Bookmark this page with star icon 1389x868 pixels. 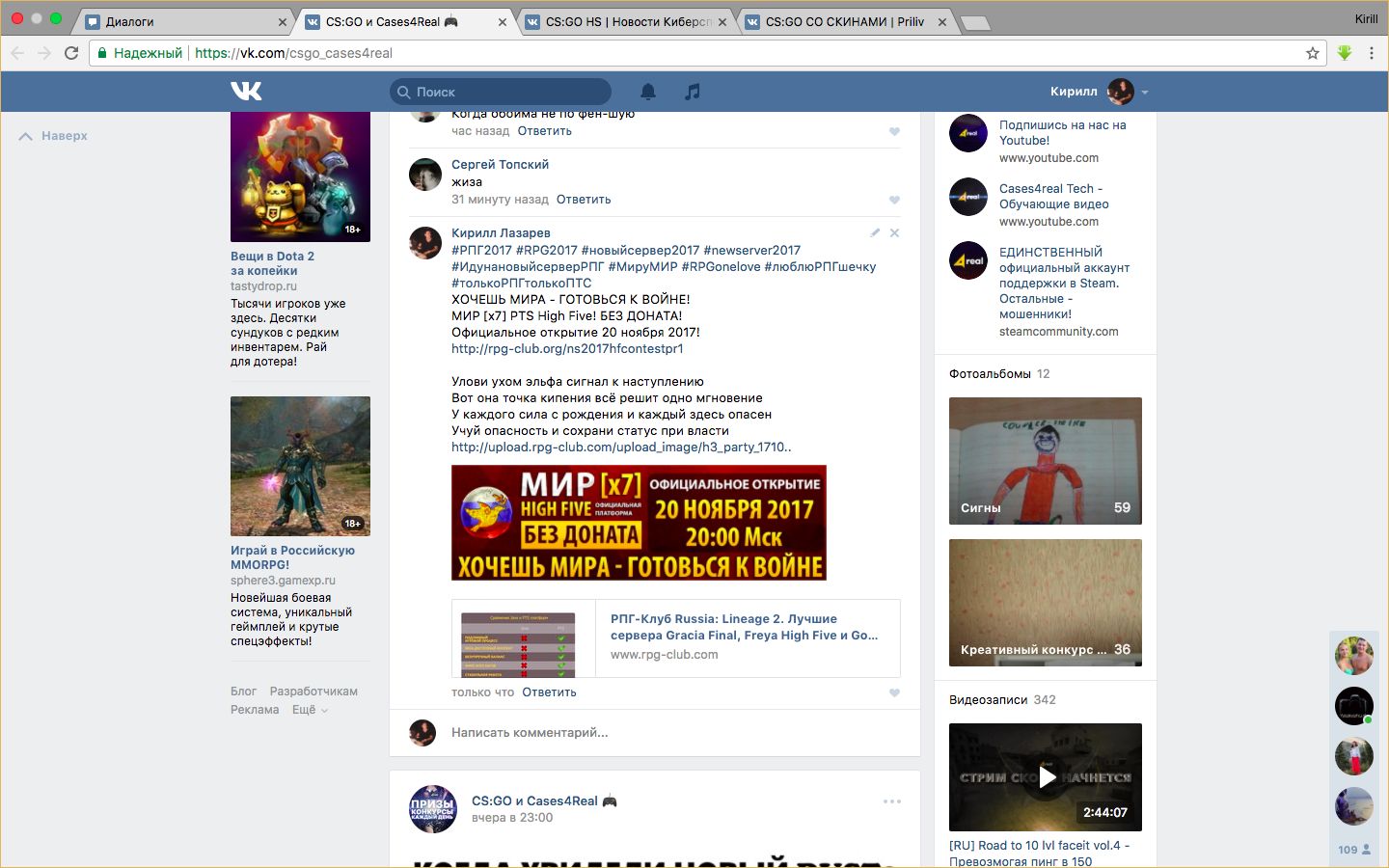pos(1312,53)
